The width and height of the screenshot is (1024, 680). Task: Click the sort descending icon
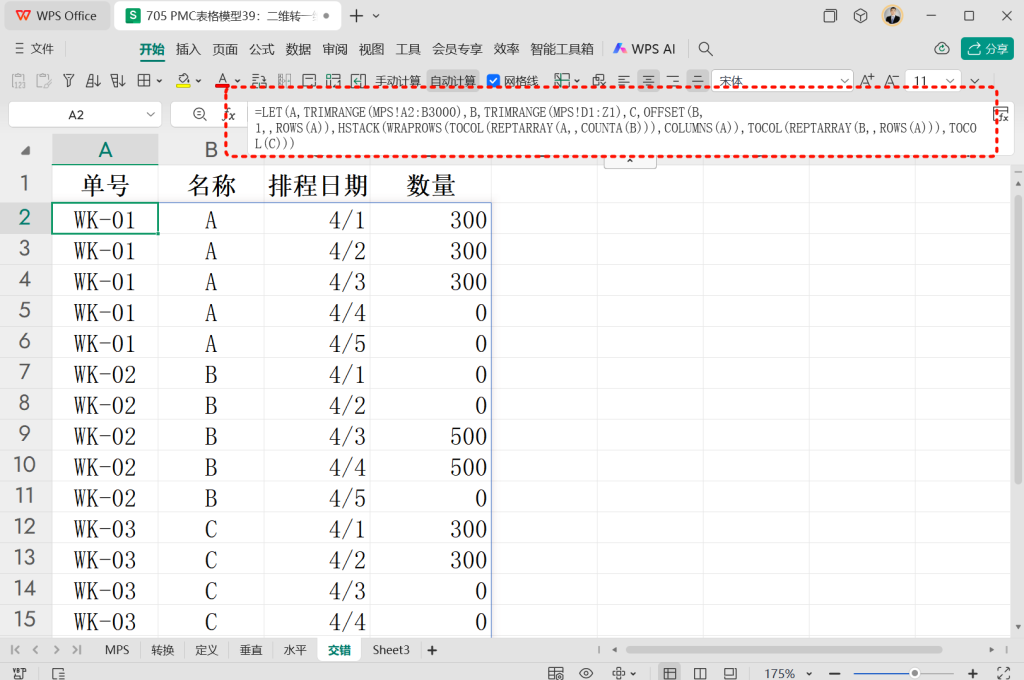[118, 81]
